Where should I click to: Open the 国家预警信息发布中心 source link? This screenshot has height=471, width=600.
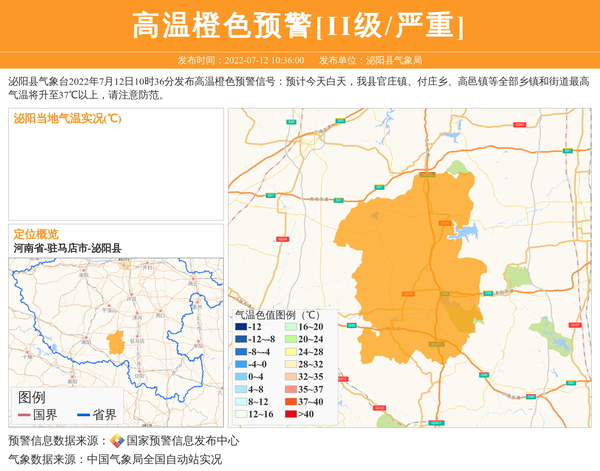(182, 441)
